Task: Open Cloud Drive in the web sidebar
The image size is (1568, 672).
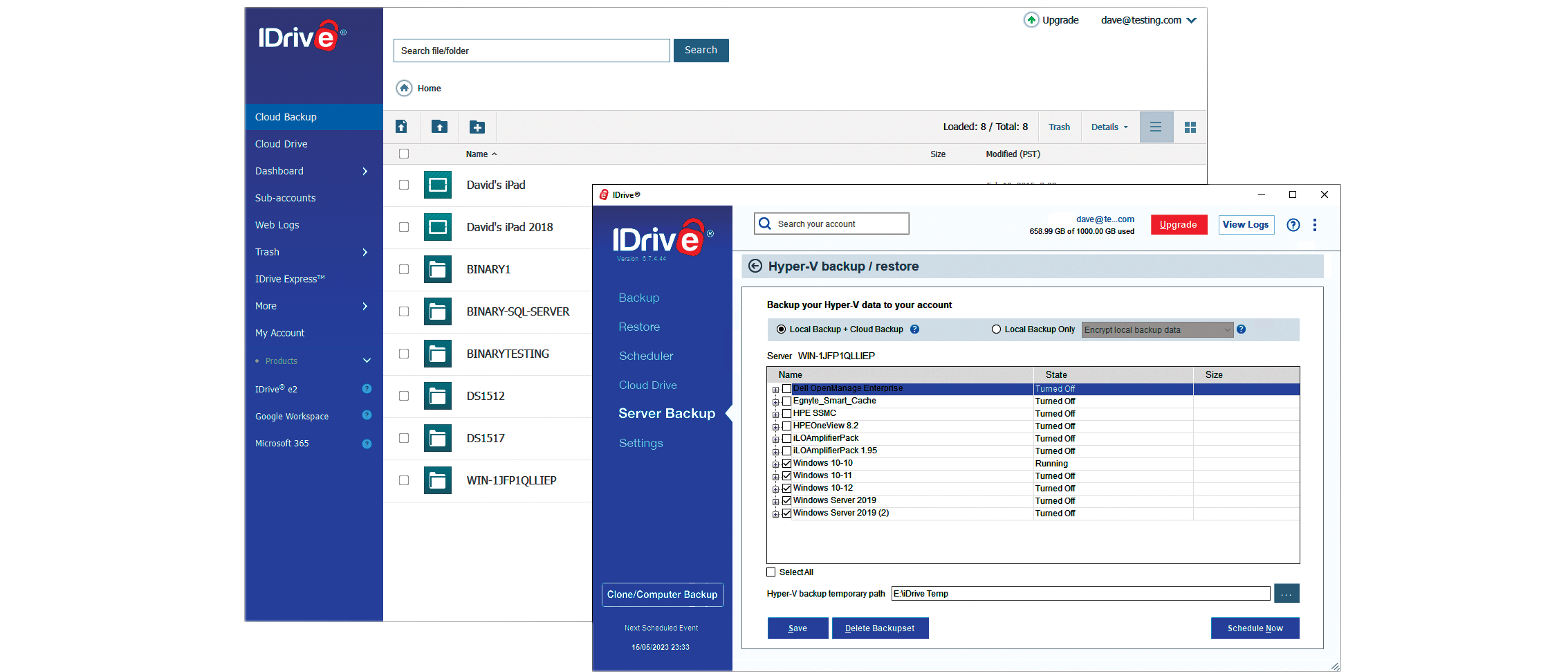Action: click(282, 144)
